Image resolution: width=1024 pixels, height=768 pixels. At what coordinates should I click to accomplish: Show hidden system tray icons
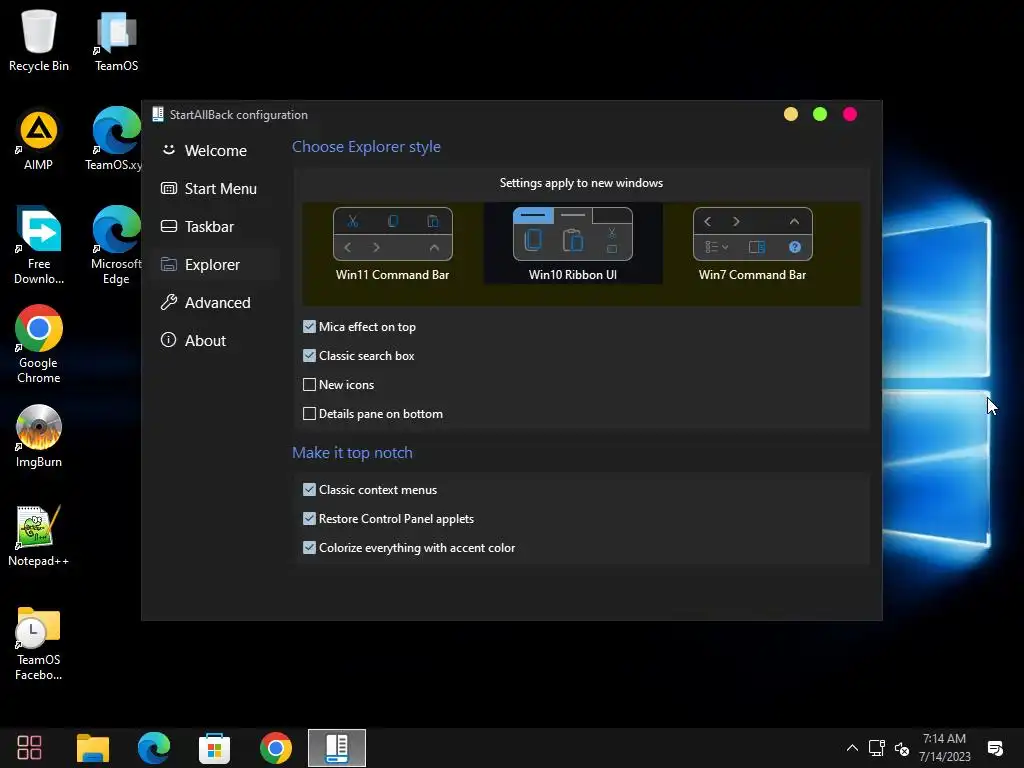click(852, 748)
